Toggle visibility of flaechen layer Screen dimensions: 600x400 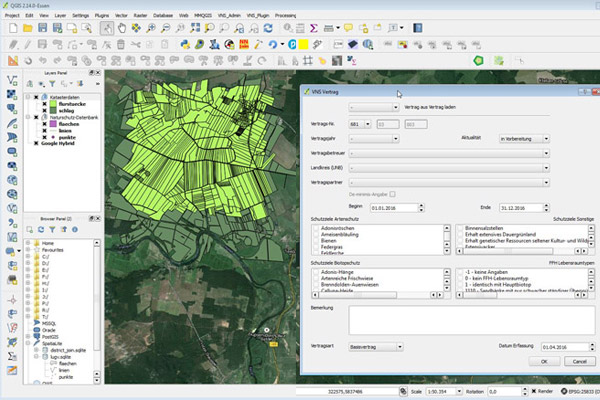point(44,124)
